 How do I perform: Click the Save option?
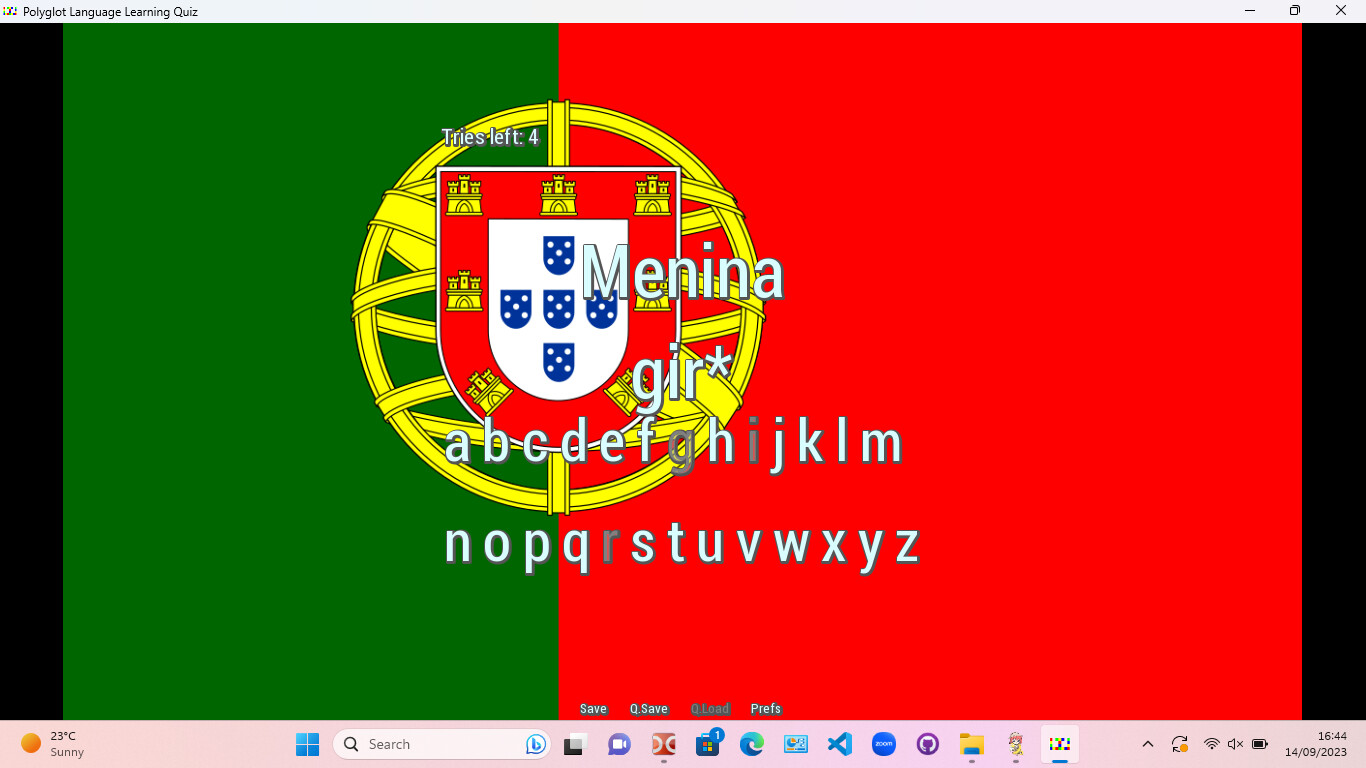coord(593,708)
